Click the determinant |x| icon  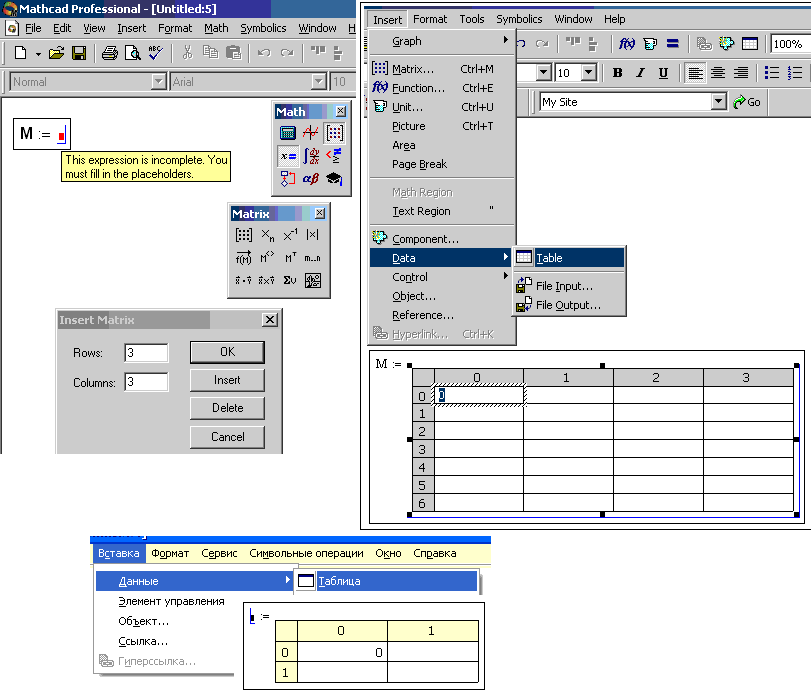click(x=312, y=235)
